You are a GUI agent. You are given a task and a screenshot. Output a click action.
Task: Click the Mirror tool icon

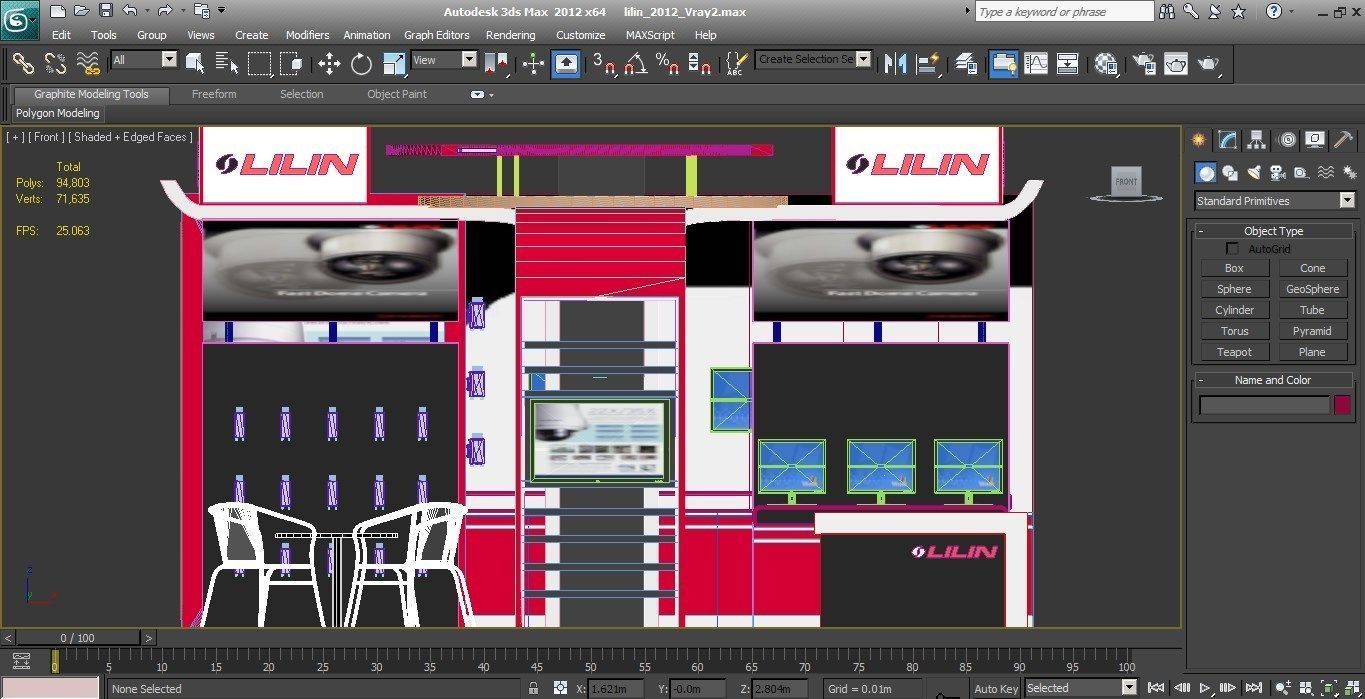895,64
